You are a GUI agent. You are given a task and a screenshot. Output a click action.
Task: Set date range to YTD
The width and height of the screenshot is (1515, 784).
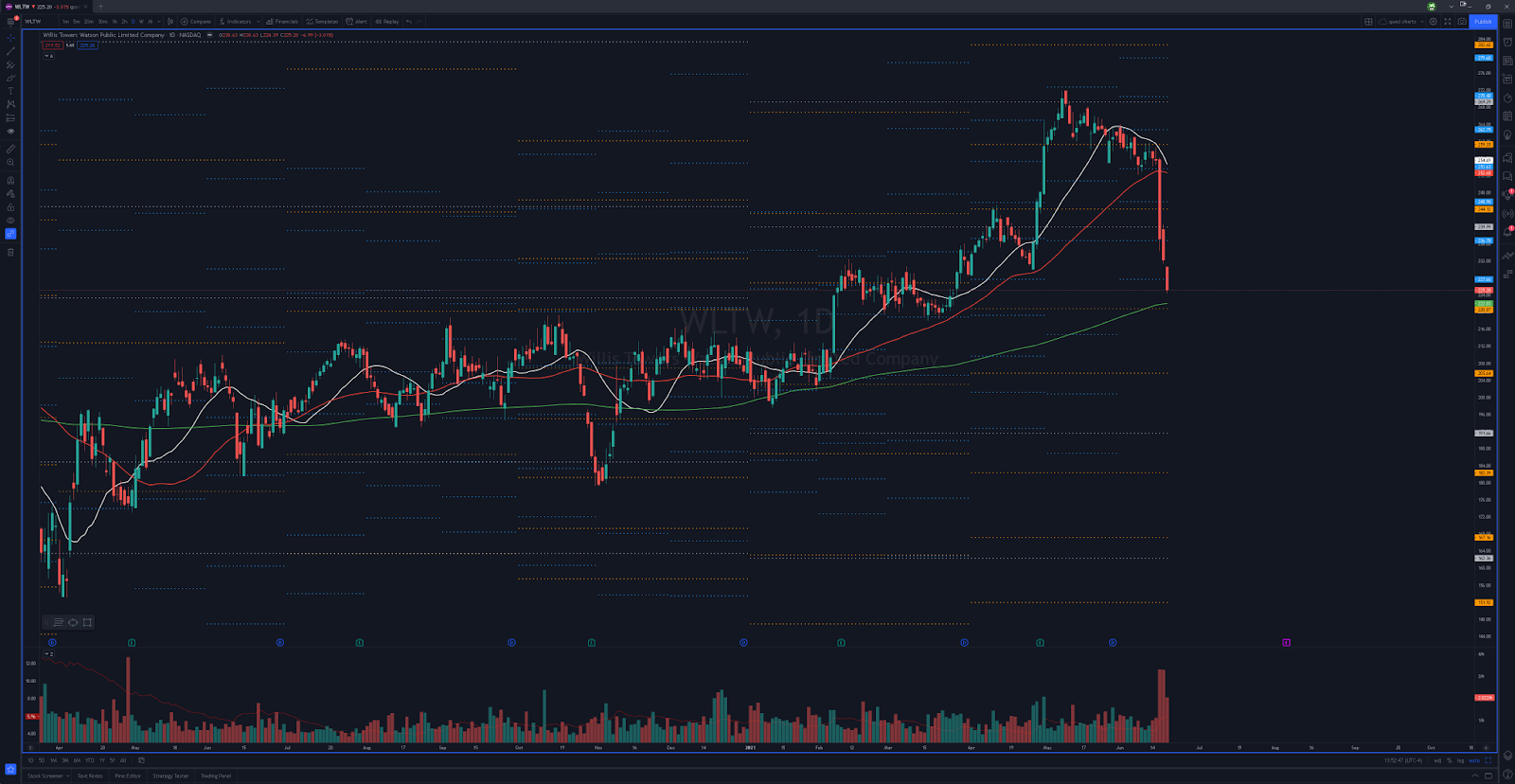pos(90,760)
